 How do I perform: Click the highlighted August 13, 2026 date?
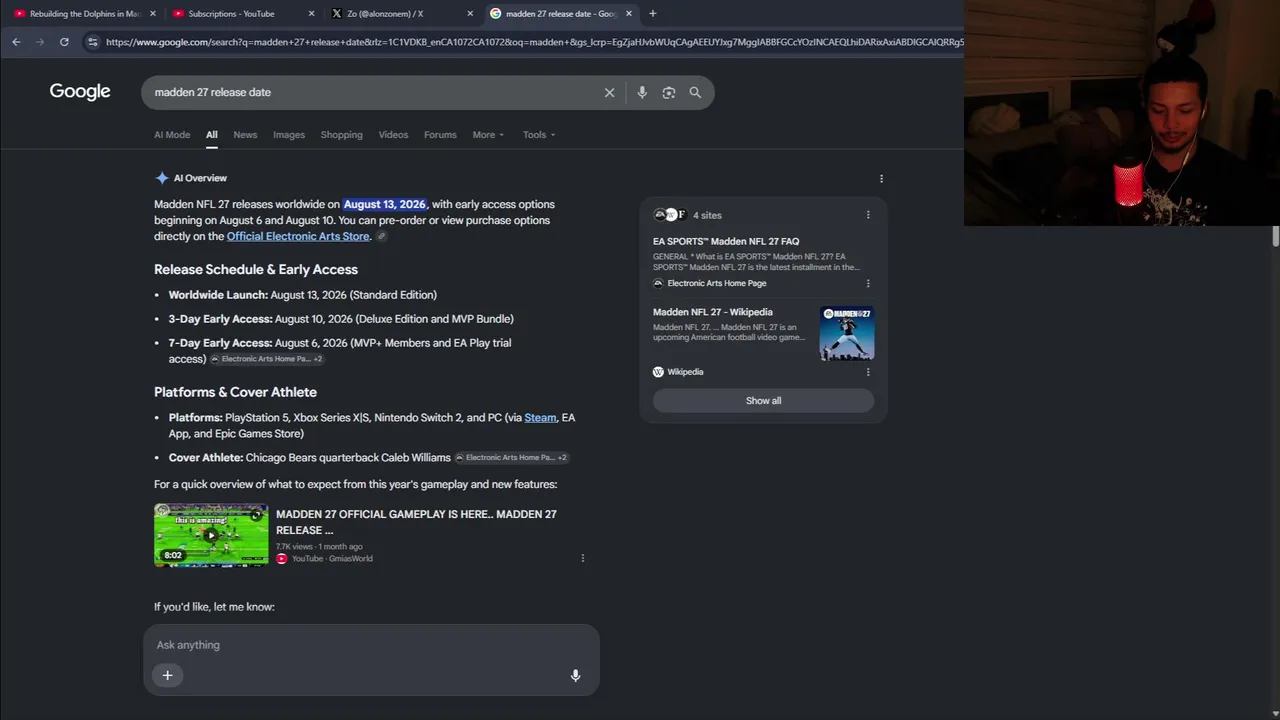(x=385, y=204)
